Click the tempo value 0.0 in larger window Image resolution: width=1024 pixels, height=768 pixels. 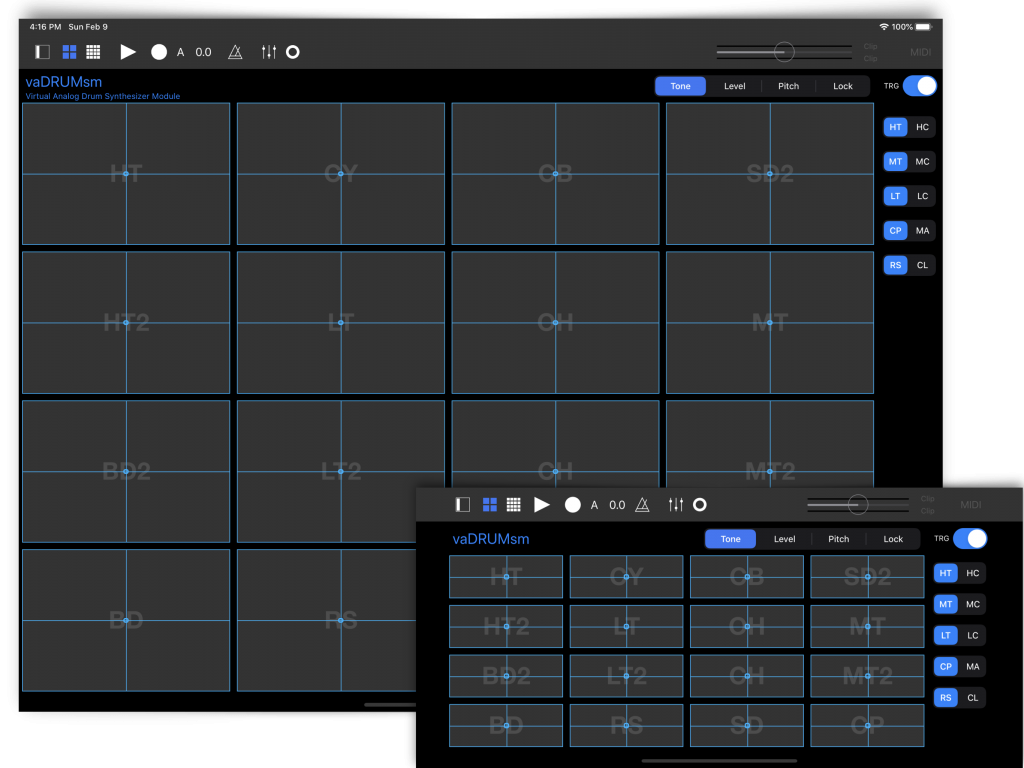point(203,52)
